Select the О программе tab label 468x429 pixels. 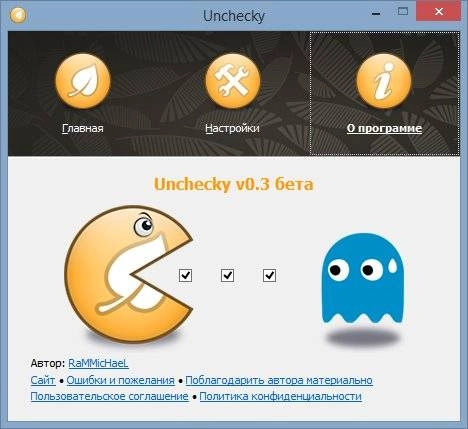(384, 128)
